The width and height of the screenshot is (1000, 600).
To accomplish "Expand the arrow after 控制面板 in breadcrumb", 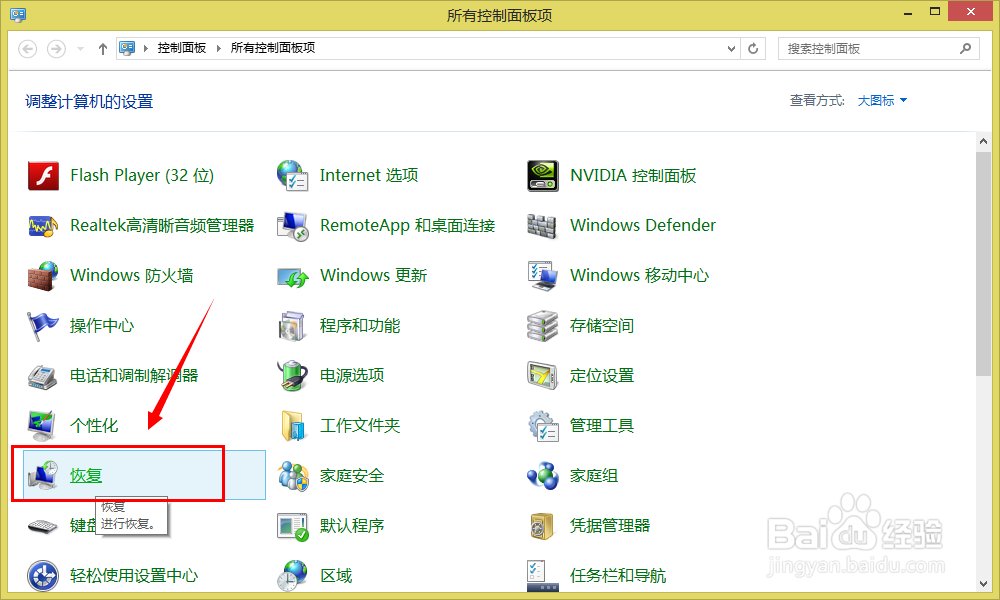I will pyautogui.click(x=219, y=48).
